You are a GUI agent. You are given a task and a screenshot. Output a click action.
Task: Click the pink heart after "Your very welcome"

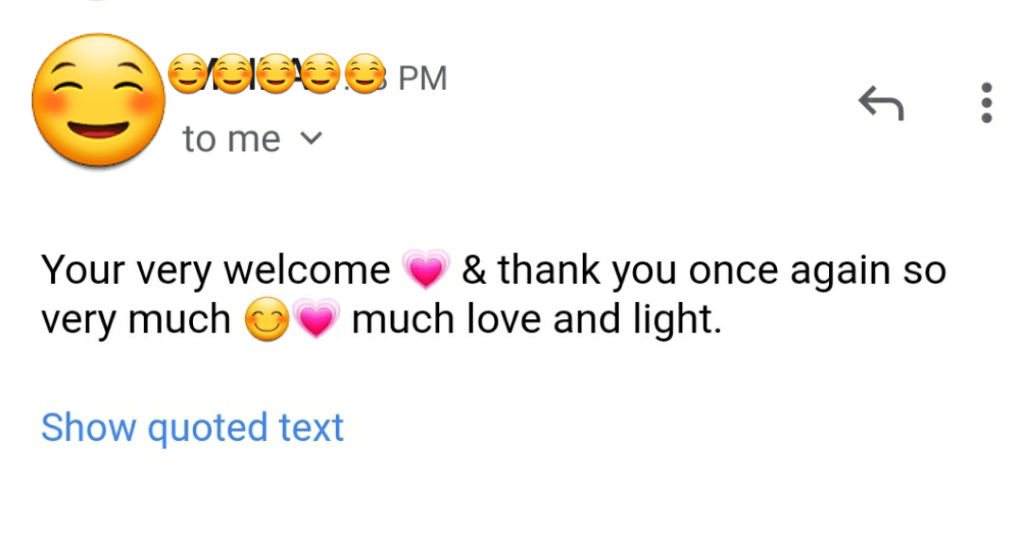tap(426, 270)
